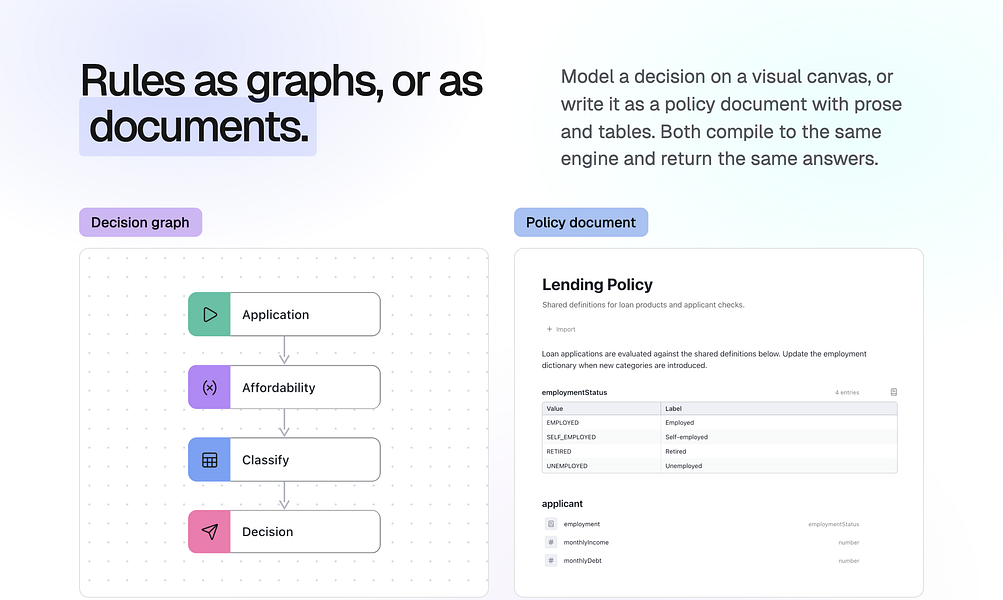Click the 'employmentStatus' type of employment field
Screen dimensions: 1003x600
point(833,525)
